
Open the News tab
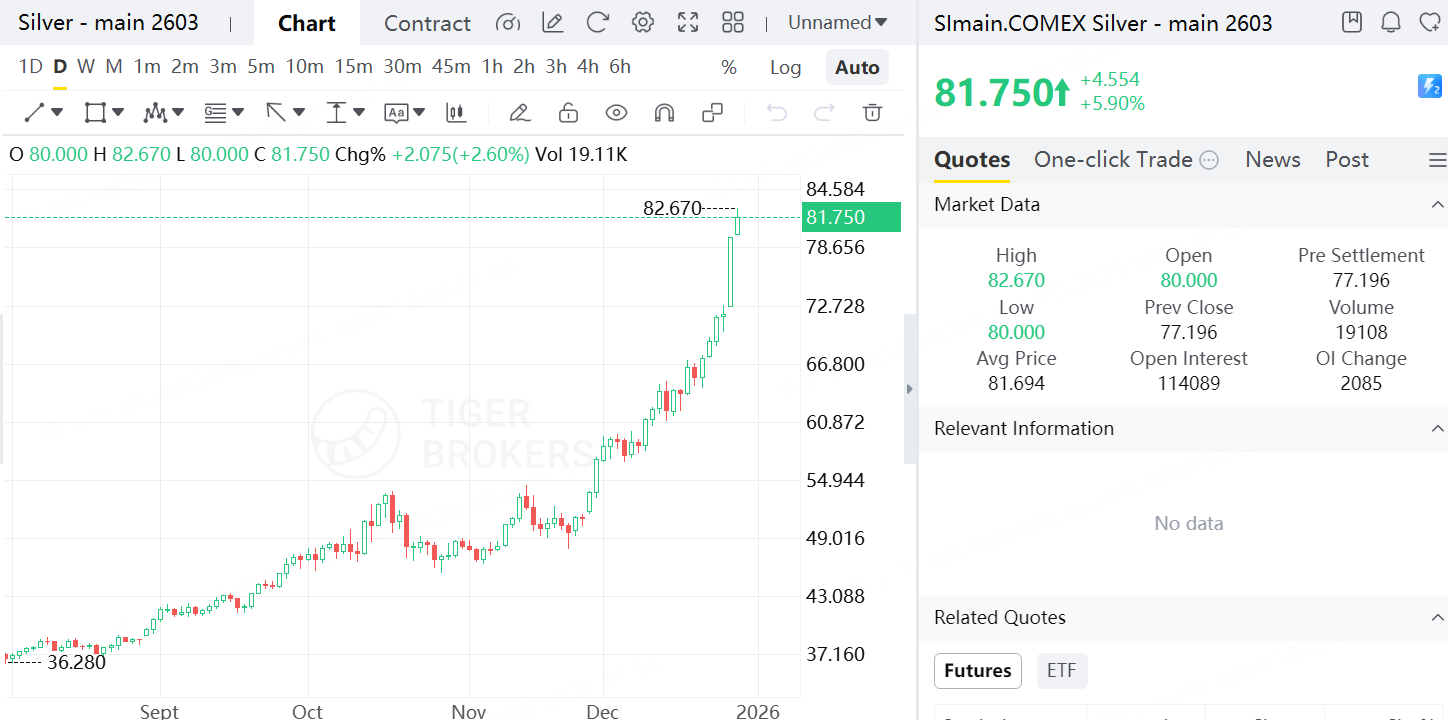1273,160
